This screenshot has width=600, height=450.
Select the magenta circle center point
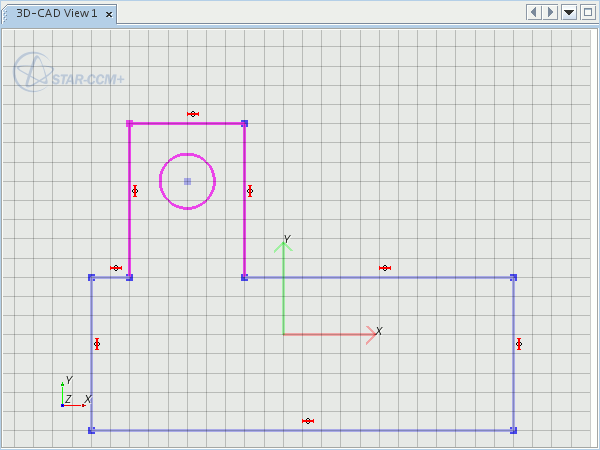point(187,181)
